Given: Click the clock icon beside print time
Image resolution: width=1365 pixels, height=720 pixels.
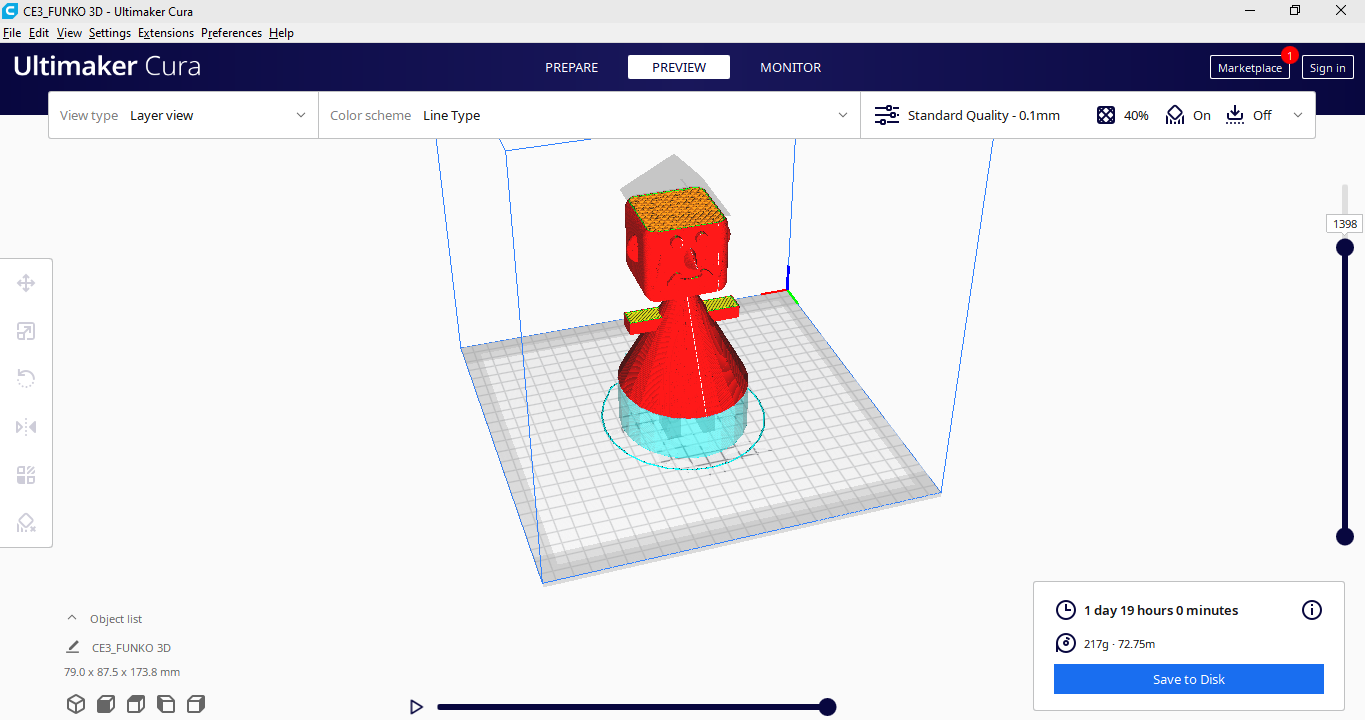Looking at the screenshot, I should click(x=1066, y=610).
